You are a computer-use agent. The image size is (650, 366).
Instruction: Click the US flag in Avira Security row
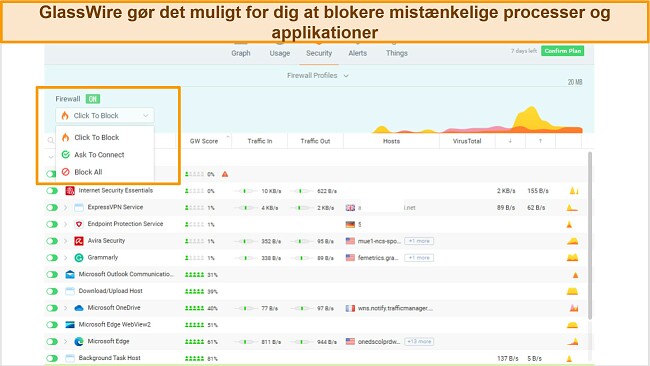(x=350, y=241)
